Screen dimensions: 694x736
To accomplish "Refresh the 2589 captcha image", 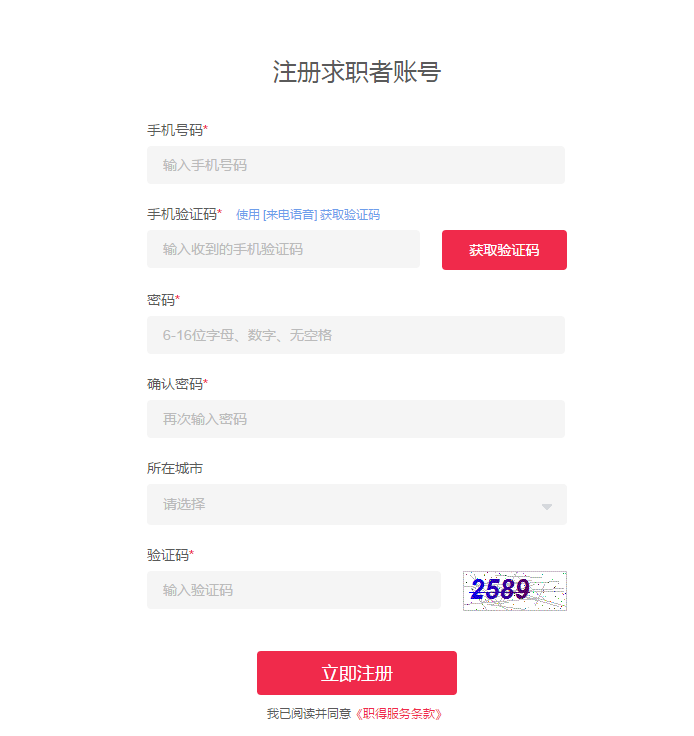I will 515,590.
